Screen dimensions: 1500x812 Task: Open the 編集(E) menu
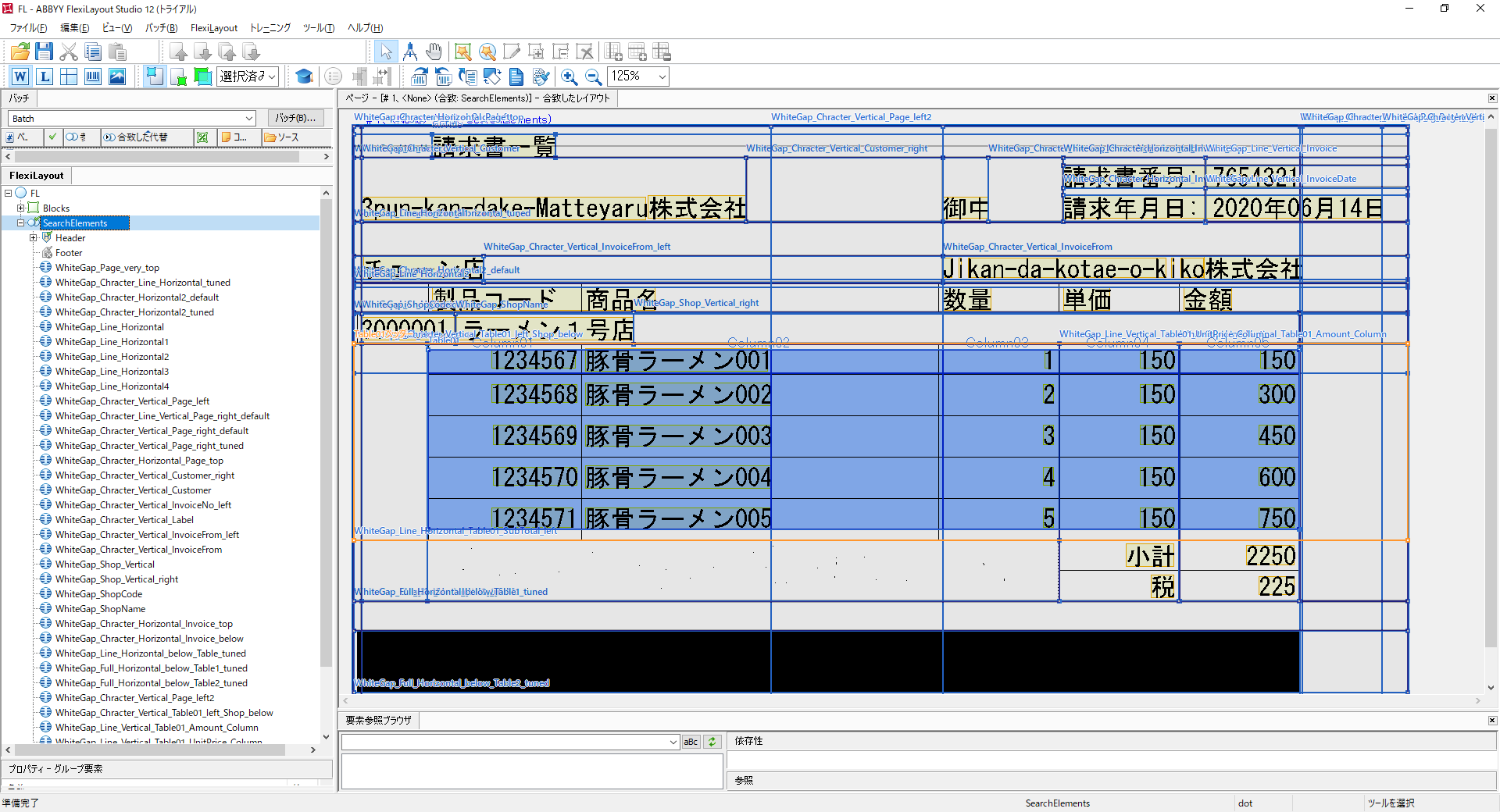[x=75, y=27]
